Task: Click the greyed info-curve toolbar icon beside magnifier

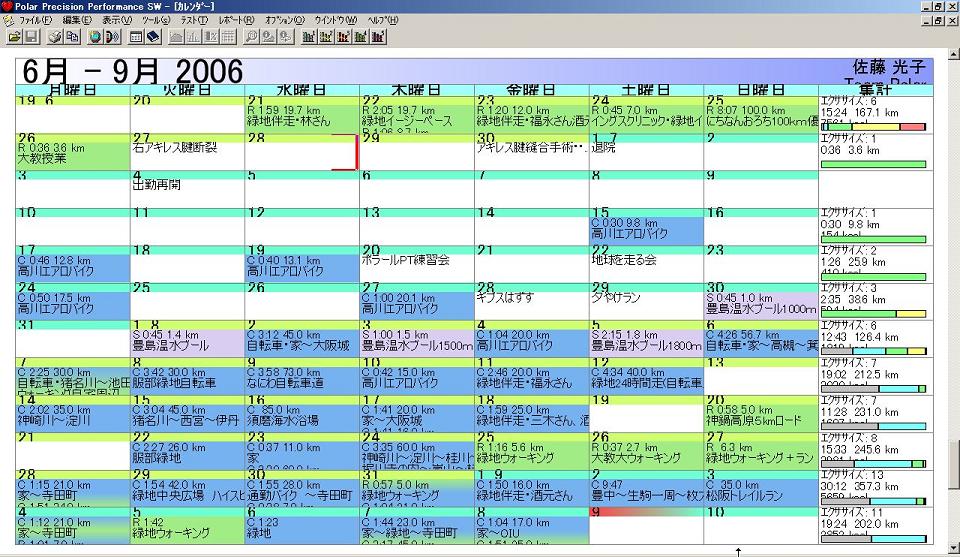Action: [x=268, y=37]
